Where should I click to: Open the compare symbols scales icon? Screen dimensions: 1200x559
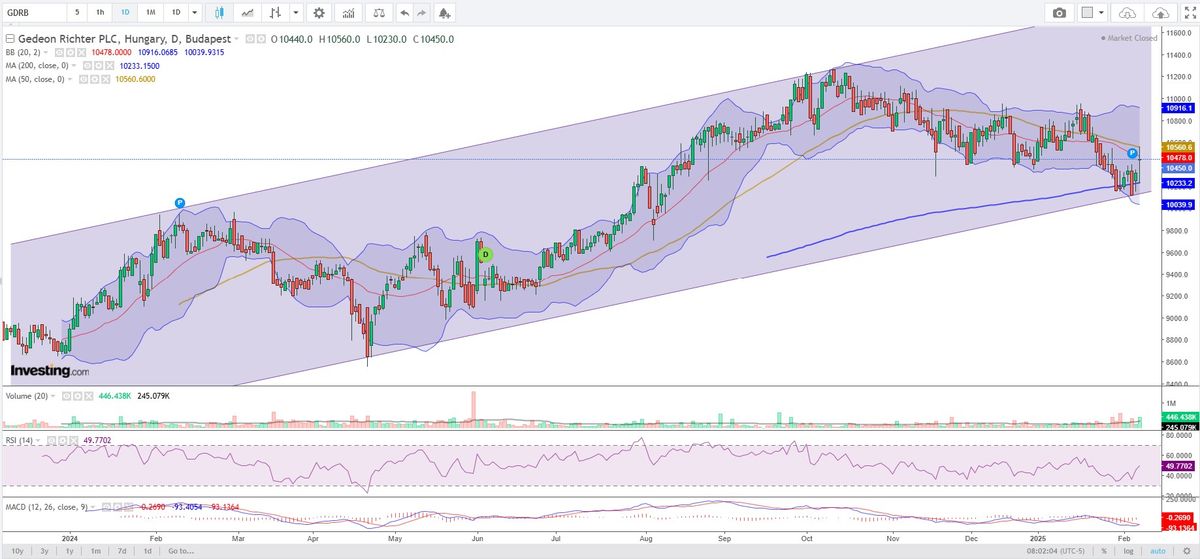click(378, 12)
